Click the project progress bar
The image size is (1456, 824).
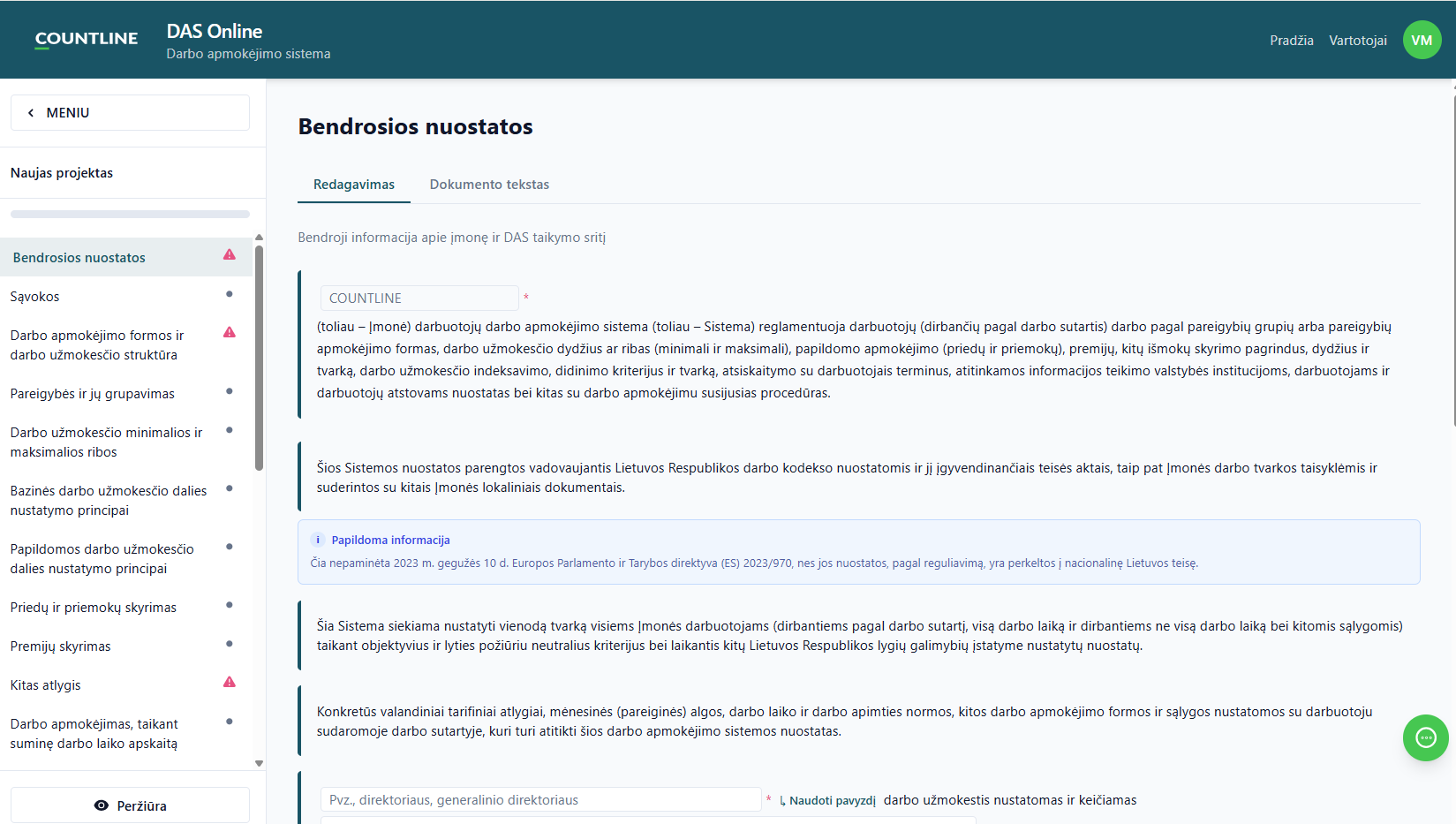coord(130,214)
